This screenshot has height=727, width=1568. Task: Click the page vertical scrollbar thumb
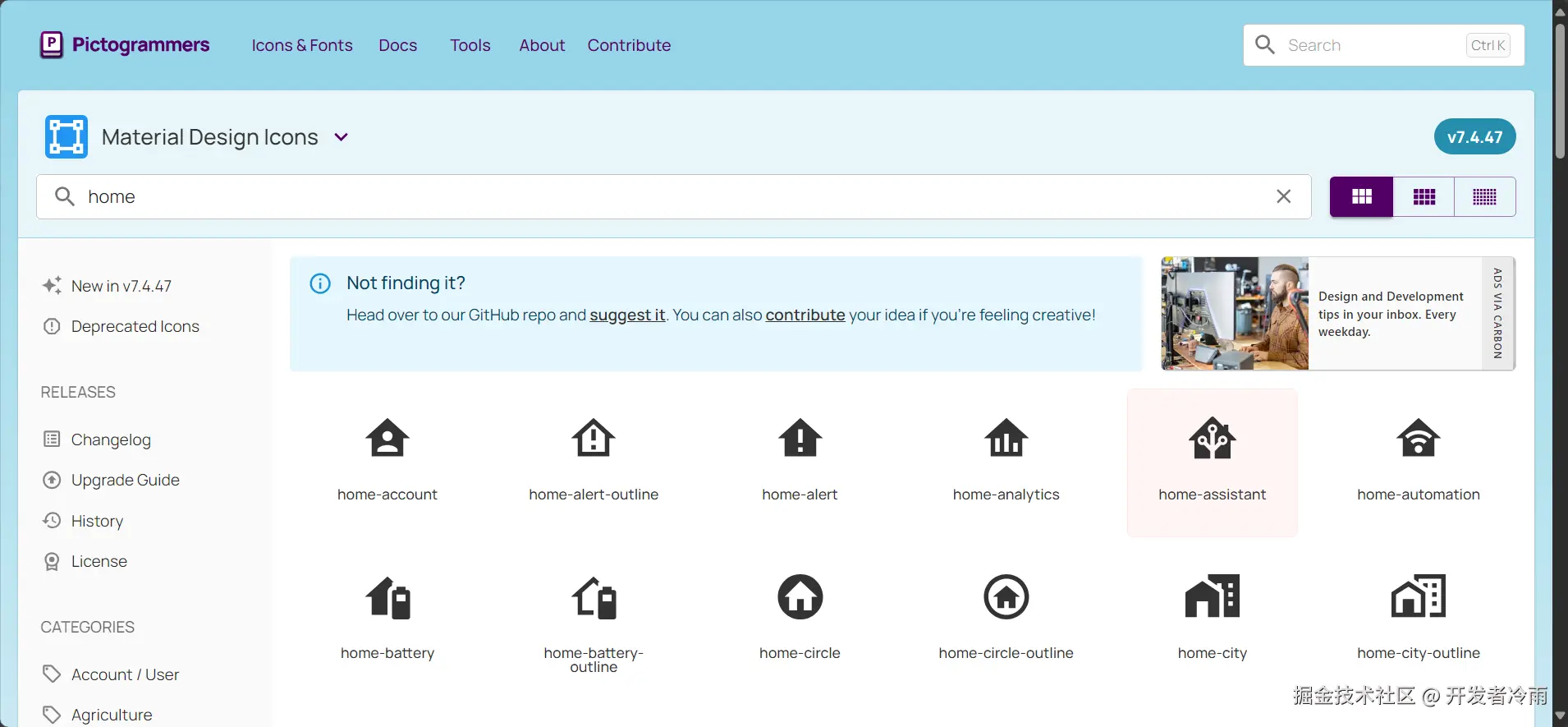(1561, 90)
